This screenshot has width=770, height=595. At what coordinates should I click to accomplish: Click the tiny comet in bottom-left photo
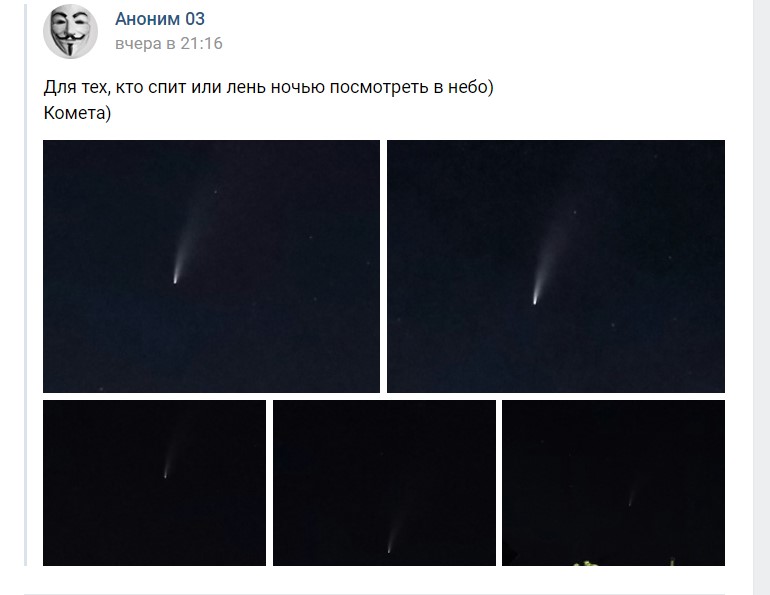pyautogui.click(x=165, y=473)
